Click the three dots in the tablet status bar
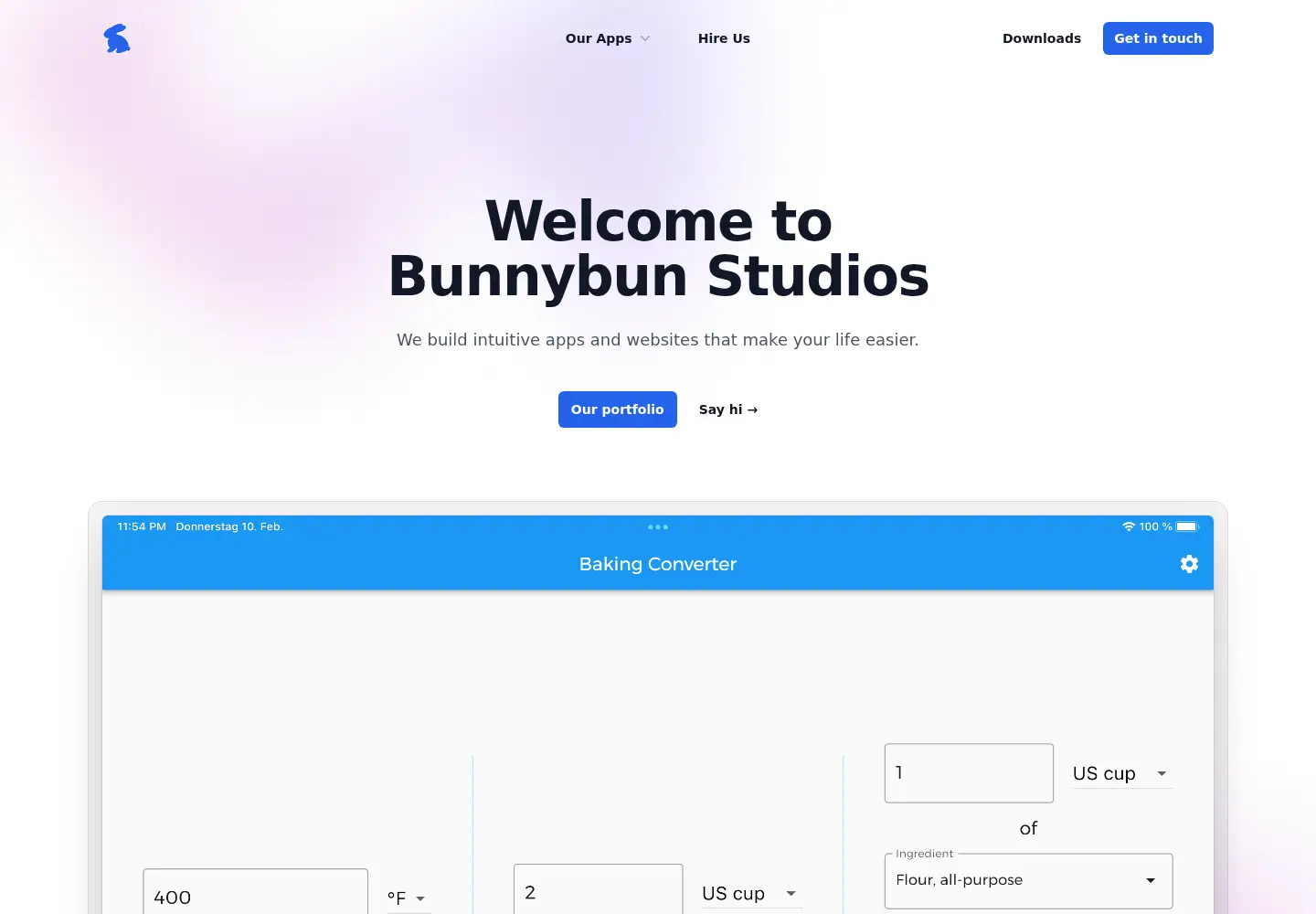1316x914 pixels. 658,527
